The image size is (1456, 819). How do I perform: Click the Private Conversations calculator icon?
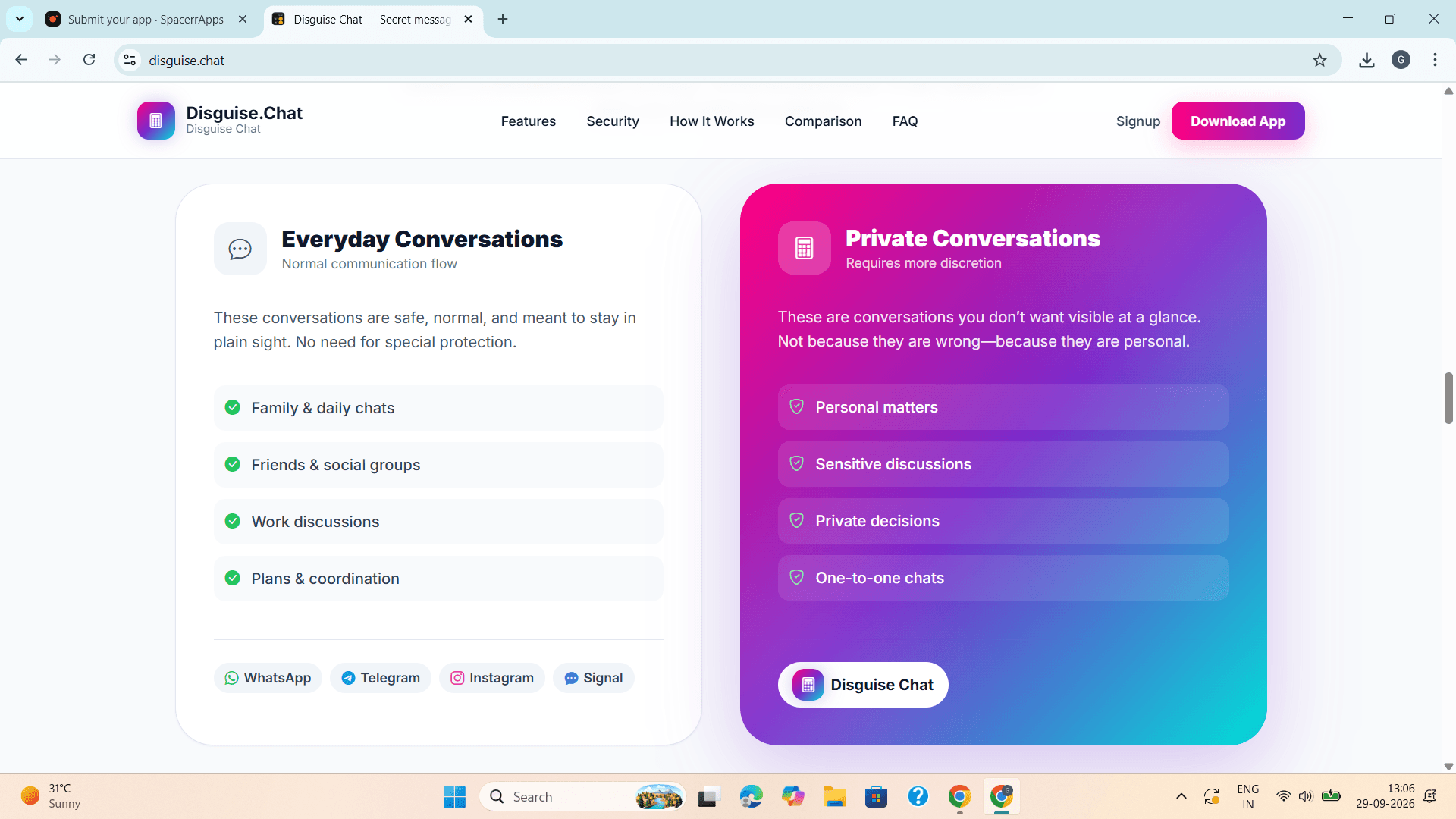click(805, 248)
